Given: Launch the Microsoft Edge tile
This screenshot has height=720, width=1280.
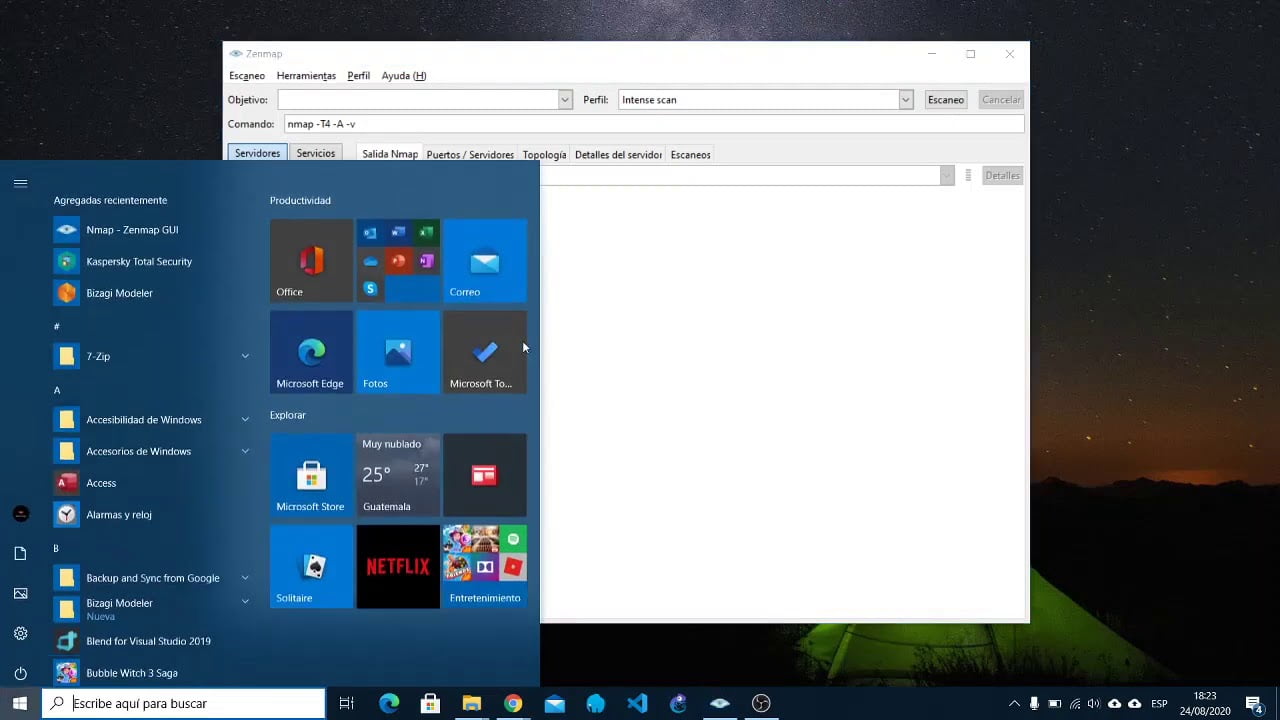Looking at the screenshot, I should click(x=311, y=352).
